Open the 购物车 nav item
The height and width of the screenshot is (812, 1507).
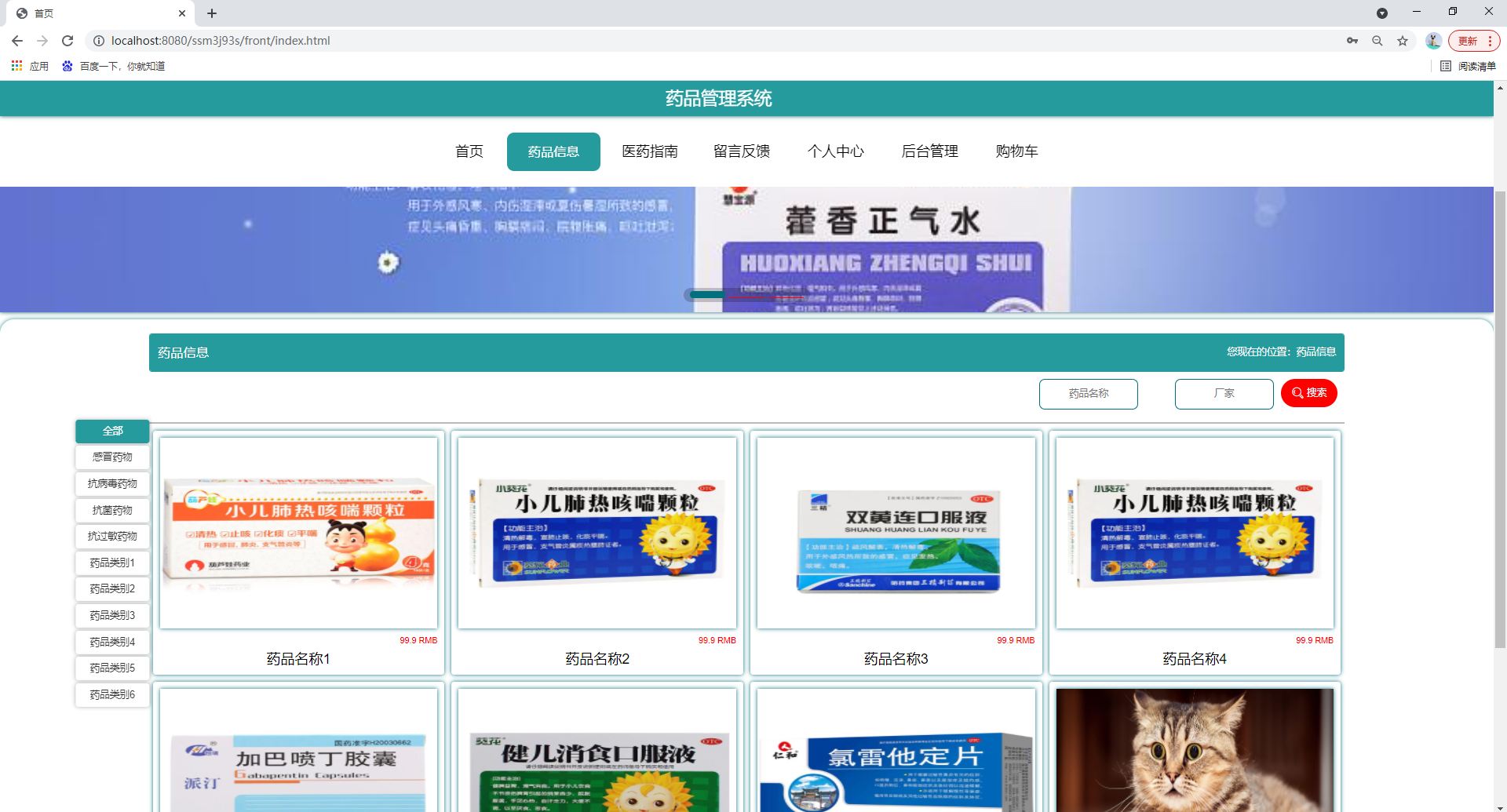point(1017,151)
